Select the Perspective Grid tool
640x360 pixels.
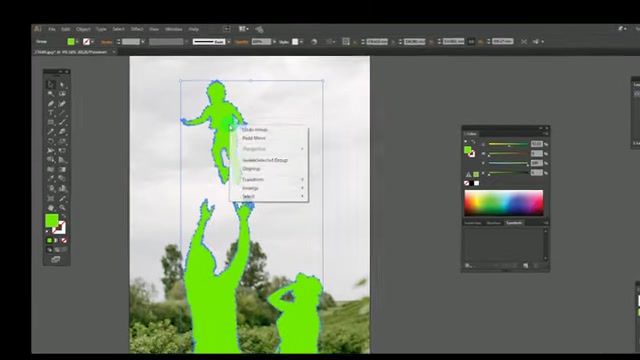click(62, 160)
